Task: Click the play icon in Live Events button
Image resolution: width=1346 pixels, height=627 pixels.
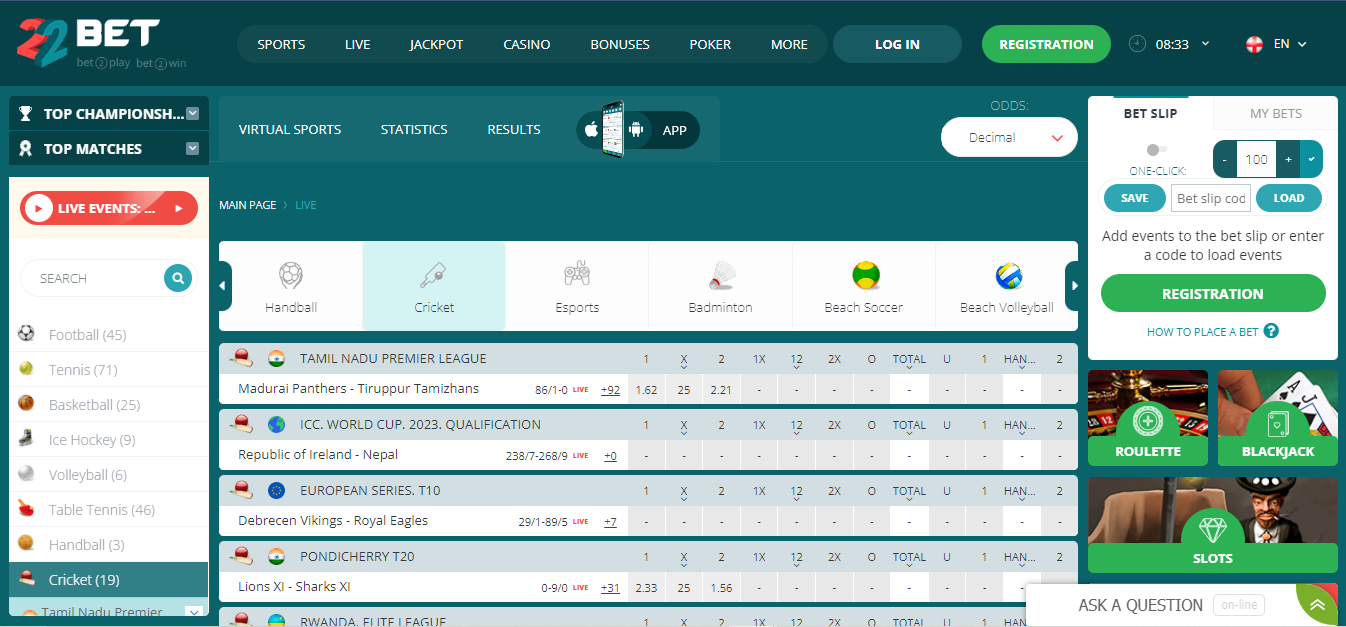Action: tap(38, 208)
